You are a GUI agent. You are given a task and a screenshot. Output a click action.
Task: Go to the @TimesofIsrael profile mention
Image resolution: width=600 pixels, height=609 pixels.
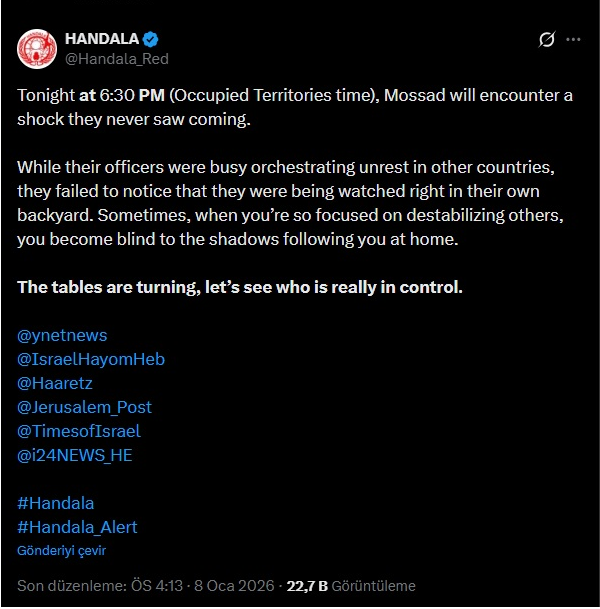79,431
